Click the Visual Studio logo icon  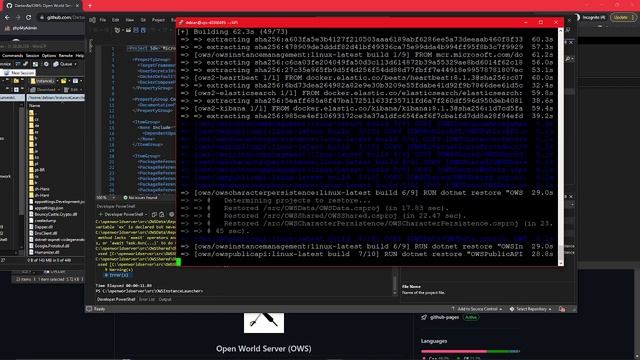93,20
